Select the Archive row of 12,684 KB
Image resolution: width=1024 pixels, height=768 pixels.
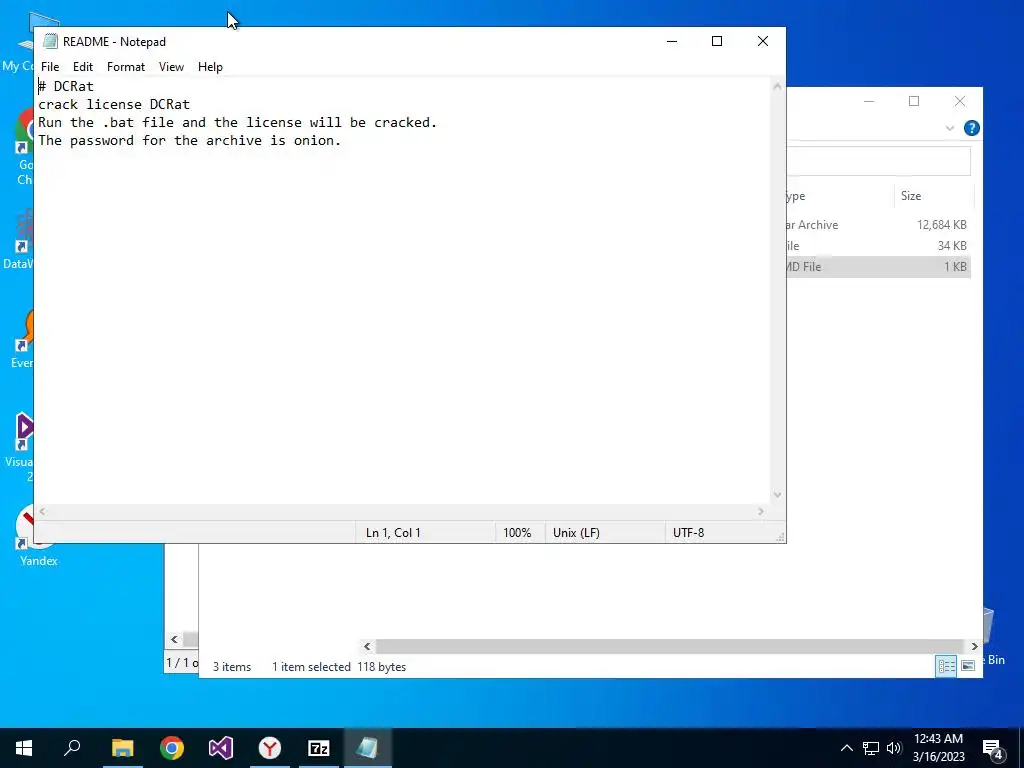tap(878, 225)
